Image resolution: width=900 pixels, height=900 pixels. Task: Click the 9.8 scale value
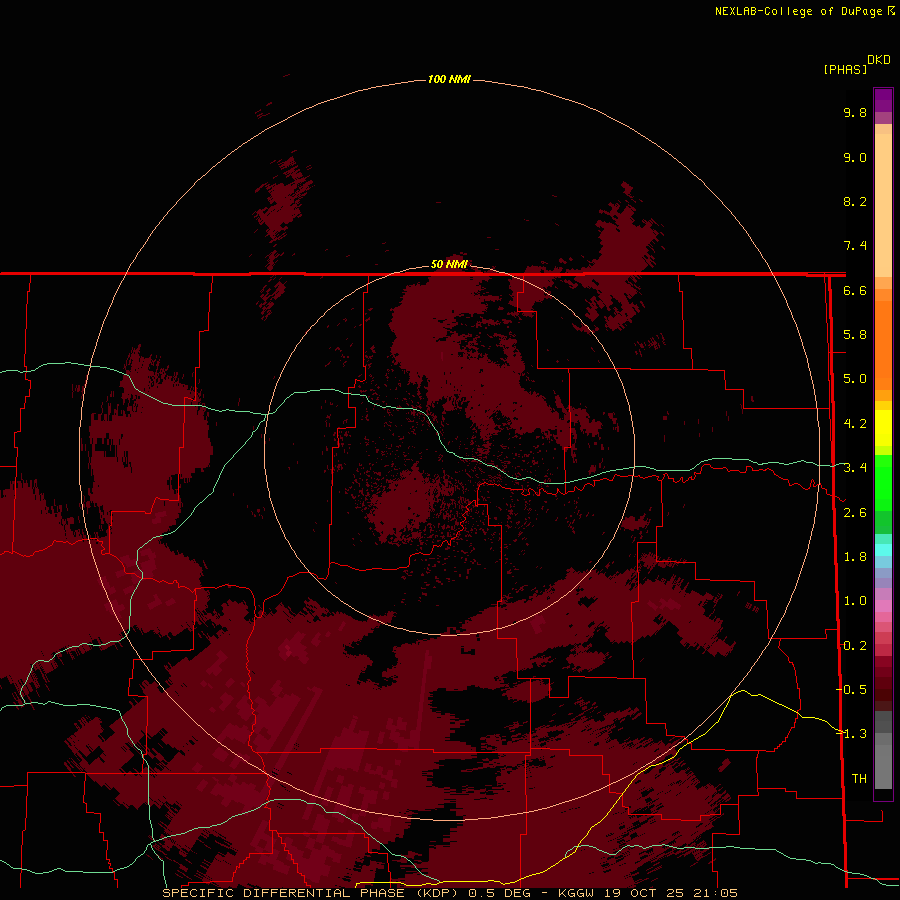coord(855,112)
